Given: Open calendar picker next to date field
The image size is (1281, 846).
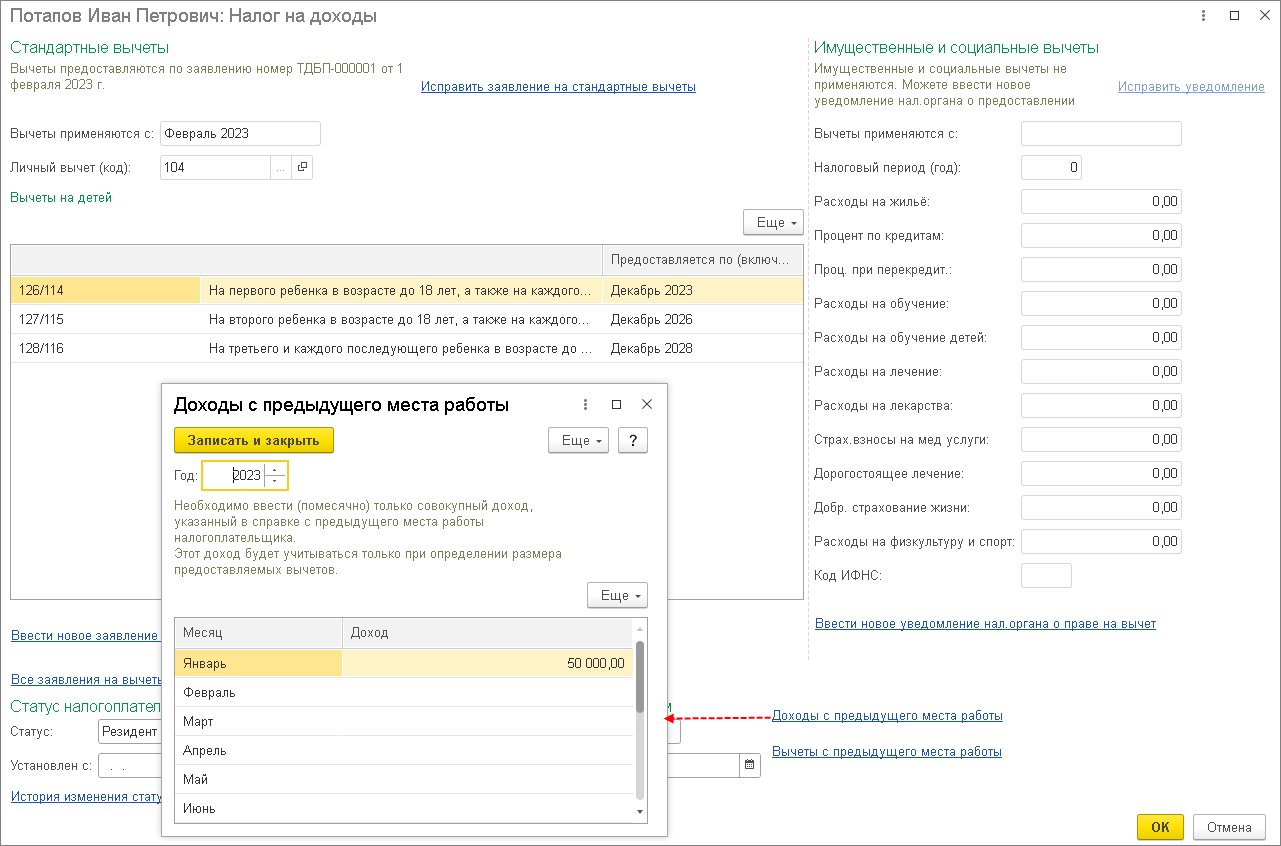Looking at the screenshot, I should (750, 766).
